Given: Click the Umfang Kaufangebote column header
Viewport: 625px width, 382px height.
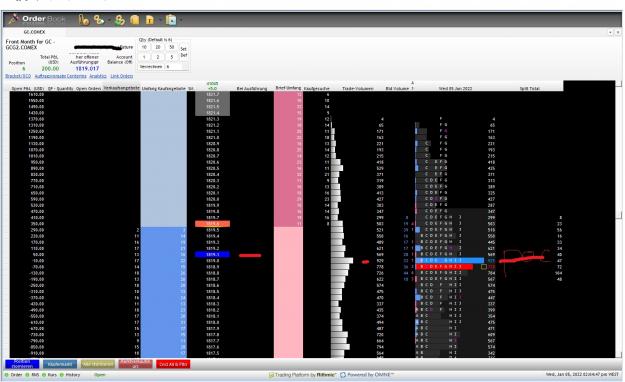Looking at the screenshot, I should pyautogui.click(x=163, y=88).
